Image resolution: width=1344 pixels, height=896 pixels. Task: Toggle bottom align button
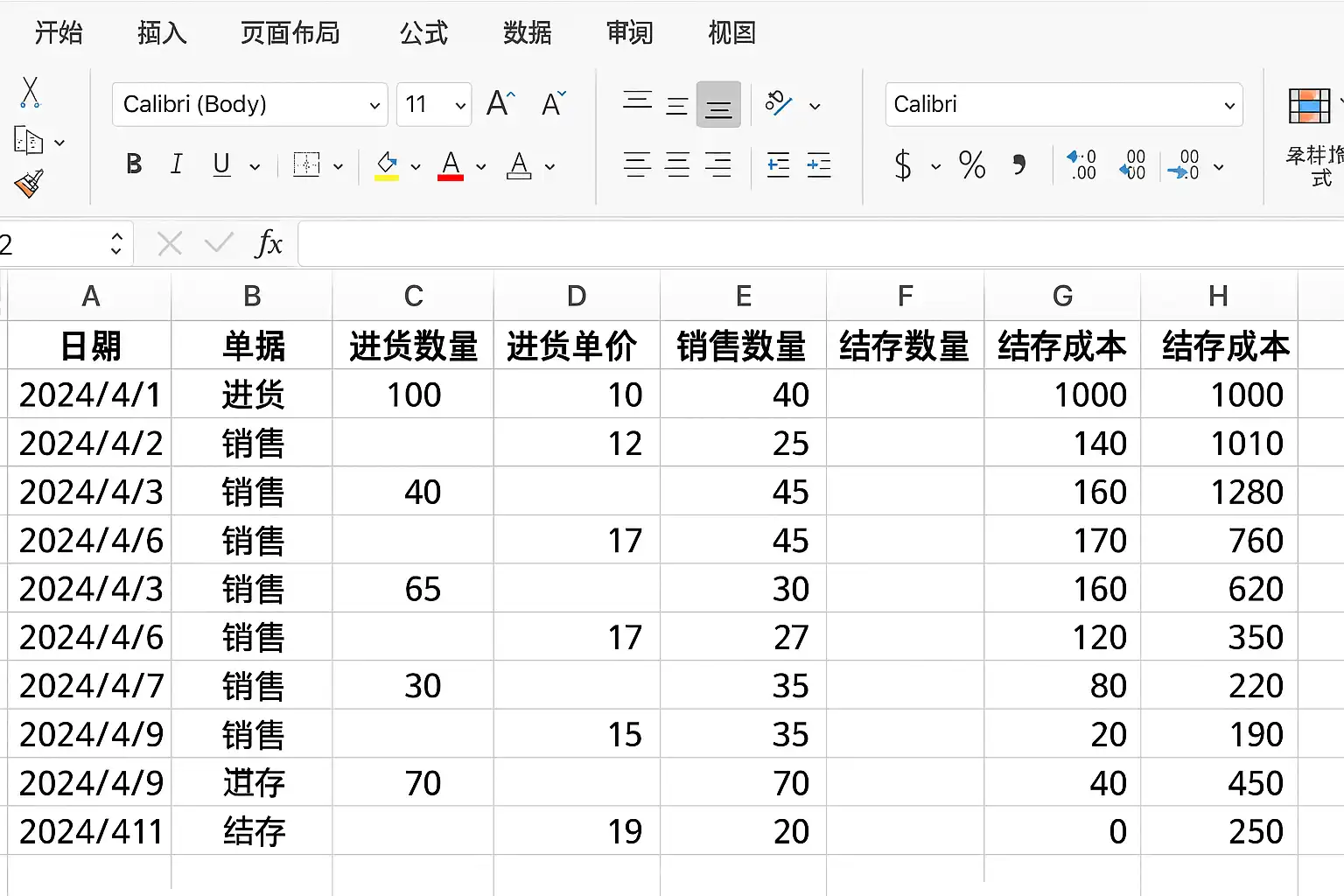[718, 105]
